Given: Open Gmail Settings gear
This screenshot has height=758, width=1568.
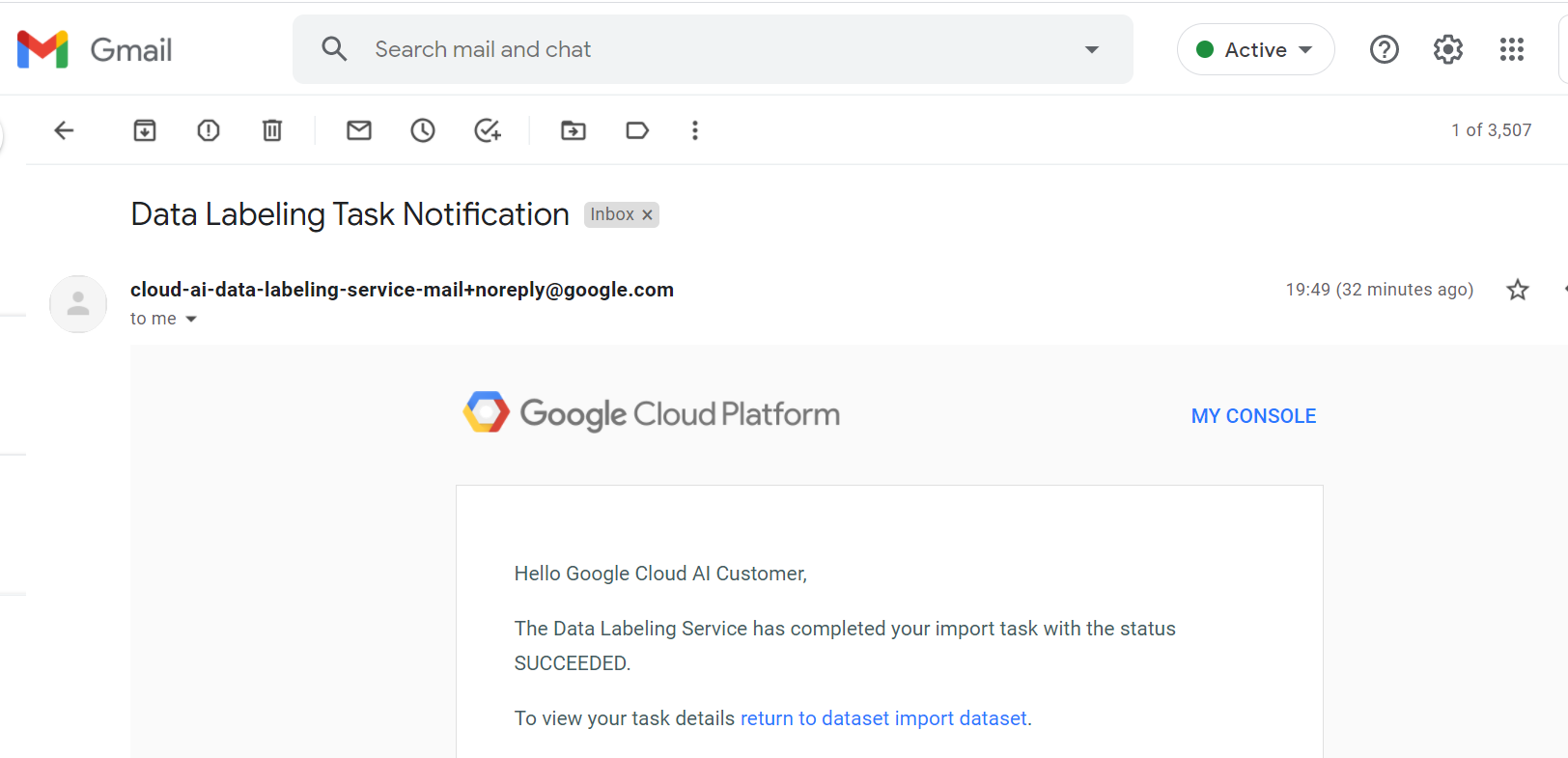Looking at the screenshot, I should 1448,49.
